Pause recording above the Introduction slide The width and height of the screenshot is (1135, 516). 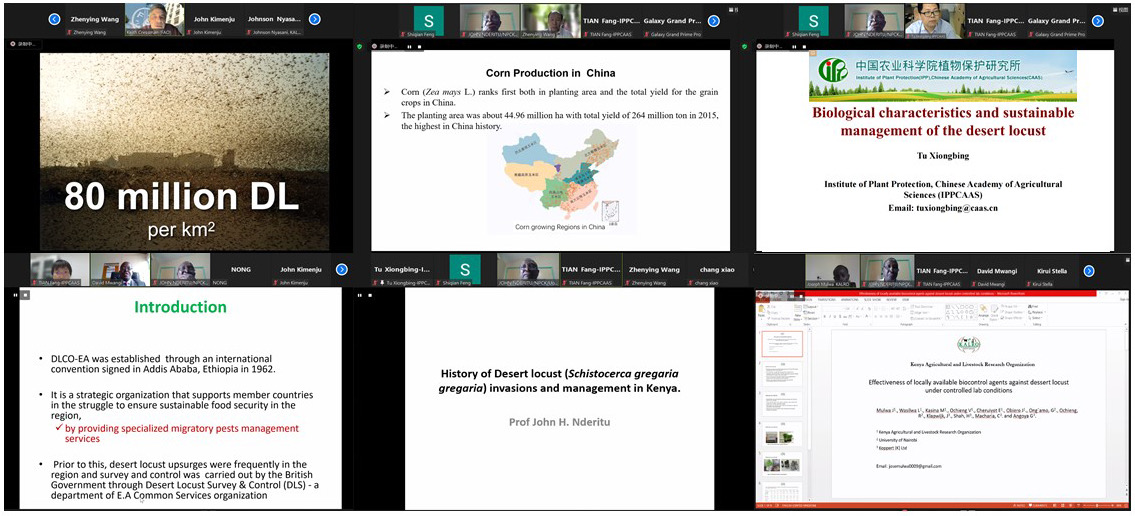point(14,295)
